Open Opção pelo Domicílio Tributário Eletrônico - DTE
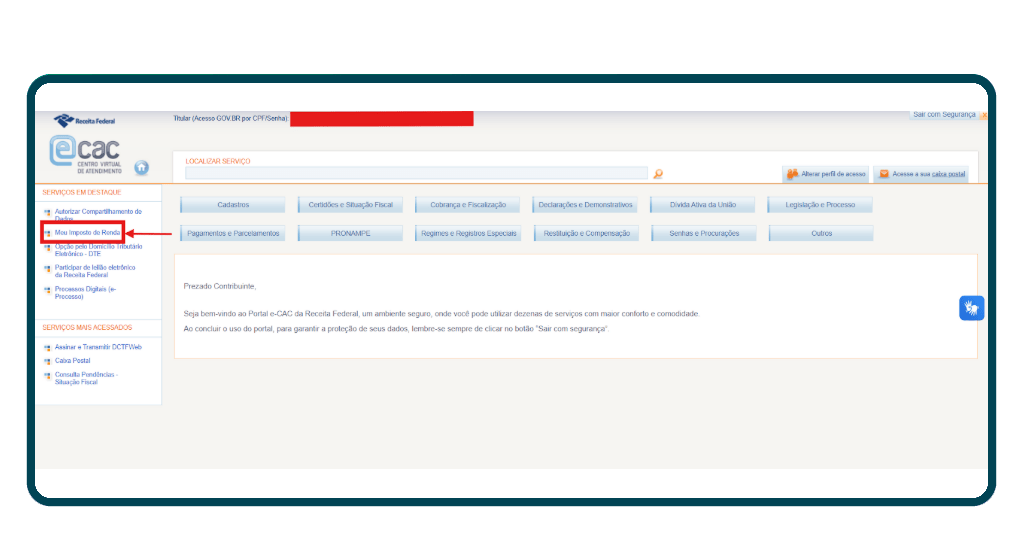The height and width of the screenshot is (536, 1024). point(99,251)
